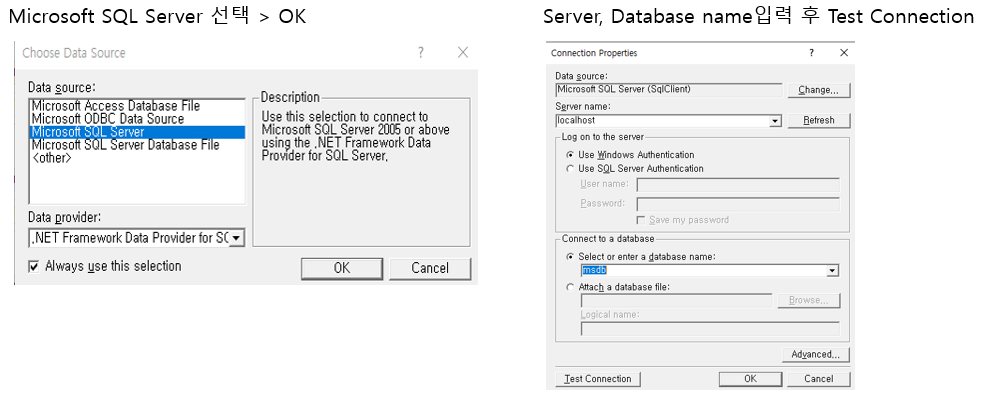Screen dimensions: 983x408
Task: Close the Connection Properties dialog
Action: click(844, 53)
